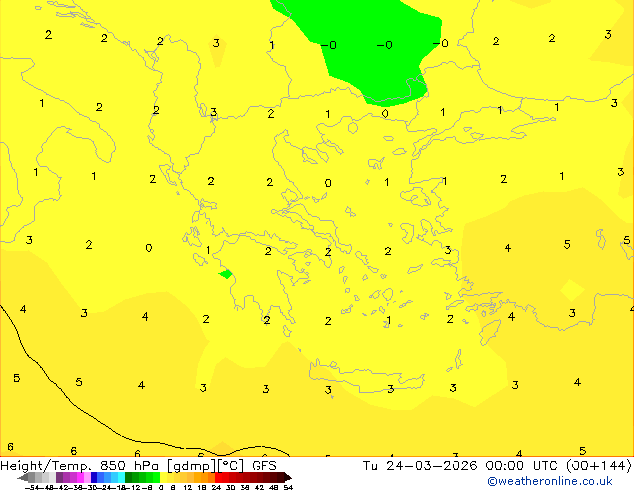
Task: Pick the cyan swatch in color legend
Action: (x=121, y=477)
